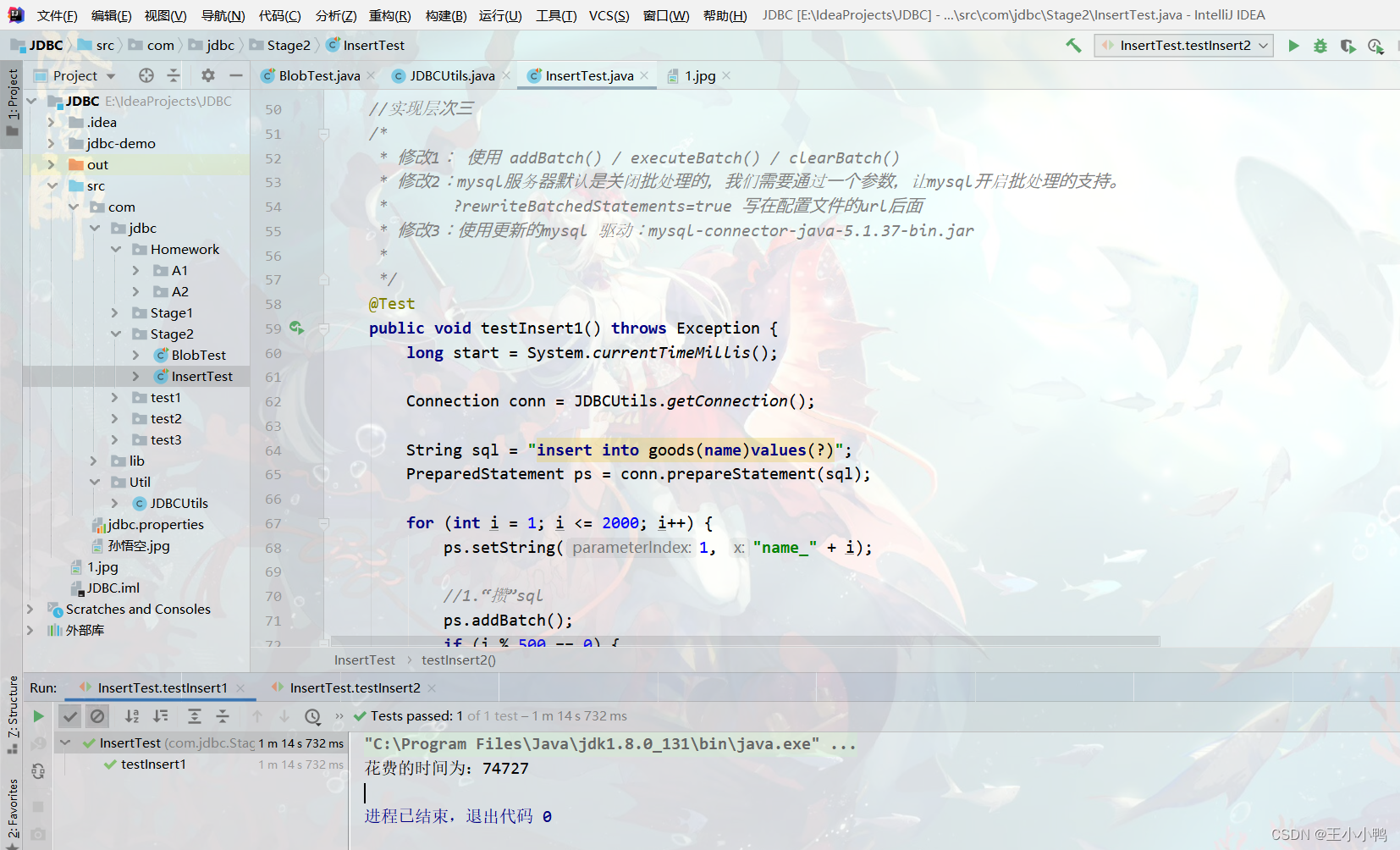Rerun tests in Run panel
The width and height of the screenshot is (1400, 850).
point(38,716)
